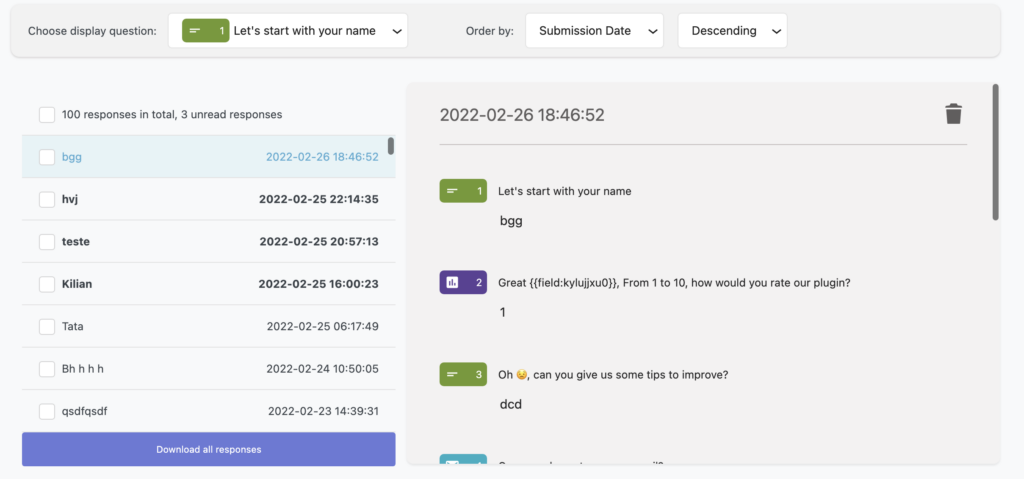Open the Tata response row
The height and width of the screenshot is (479, 1024).
point(208,326)
